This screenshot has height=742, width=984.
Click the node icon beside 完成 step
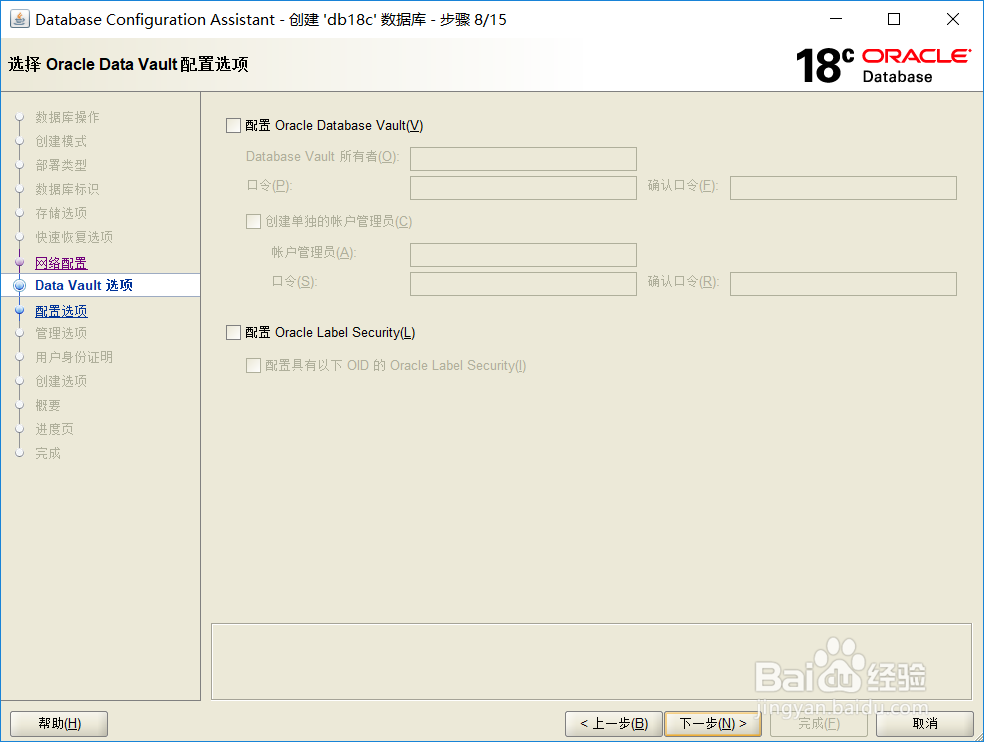[x=19, y=453]
